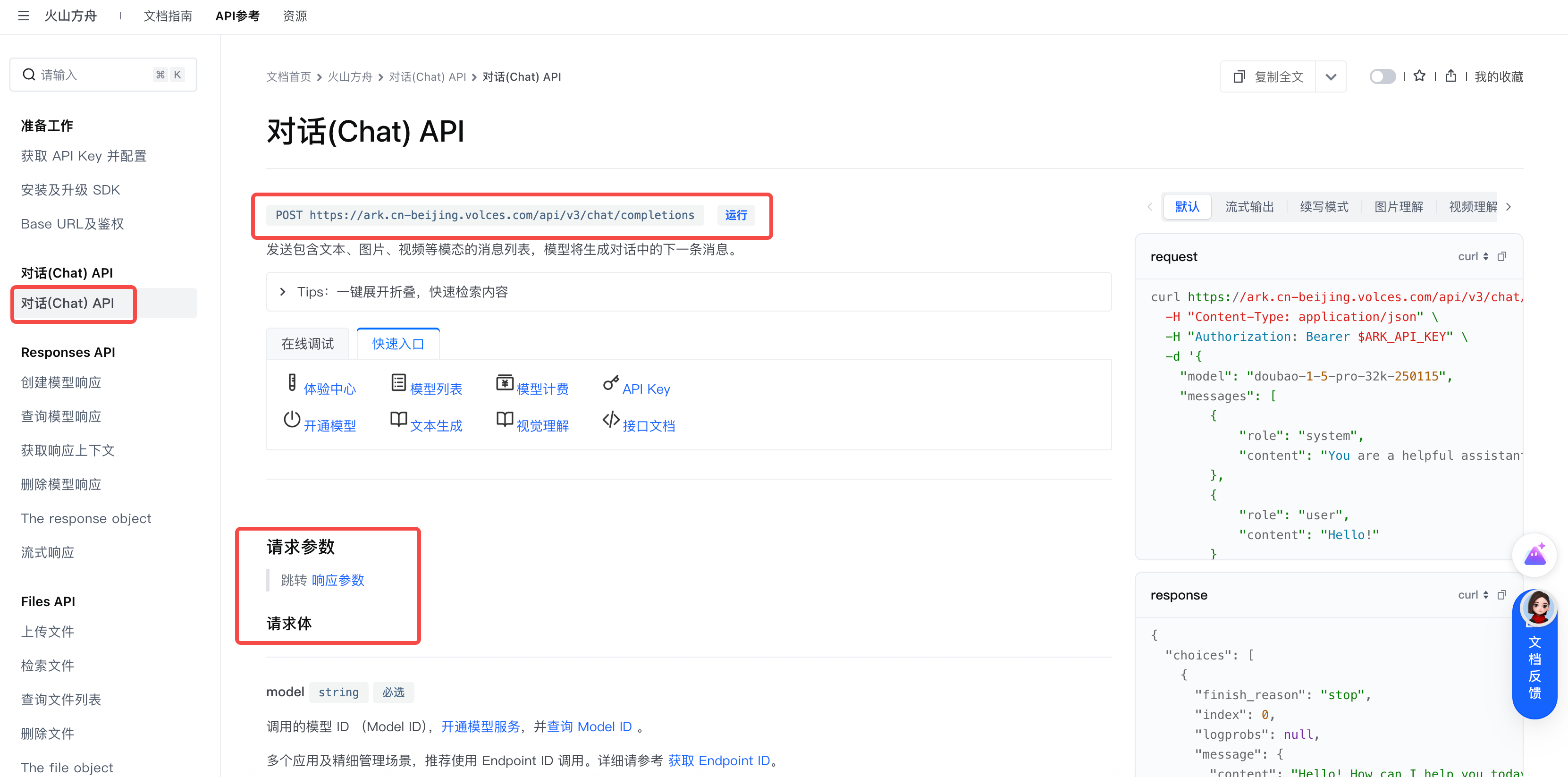Image resolution: width=1568 pixels, height=777 pixels.
Task: Expand the Tips collapsible section
Action: pyautogui.click(x=689, y=292)
